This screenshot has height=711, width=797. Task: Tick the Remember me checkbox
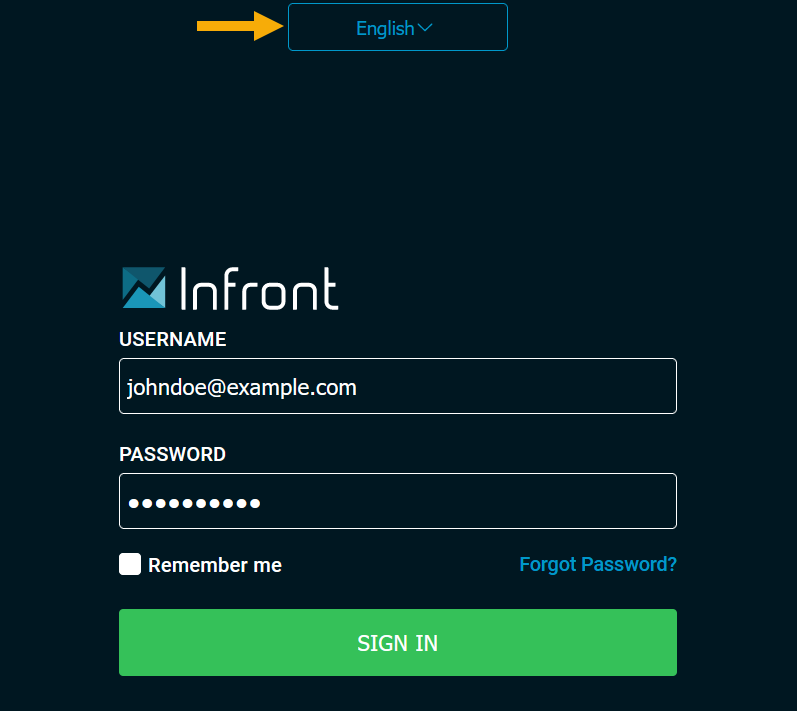coord(130,564)
